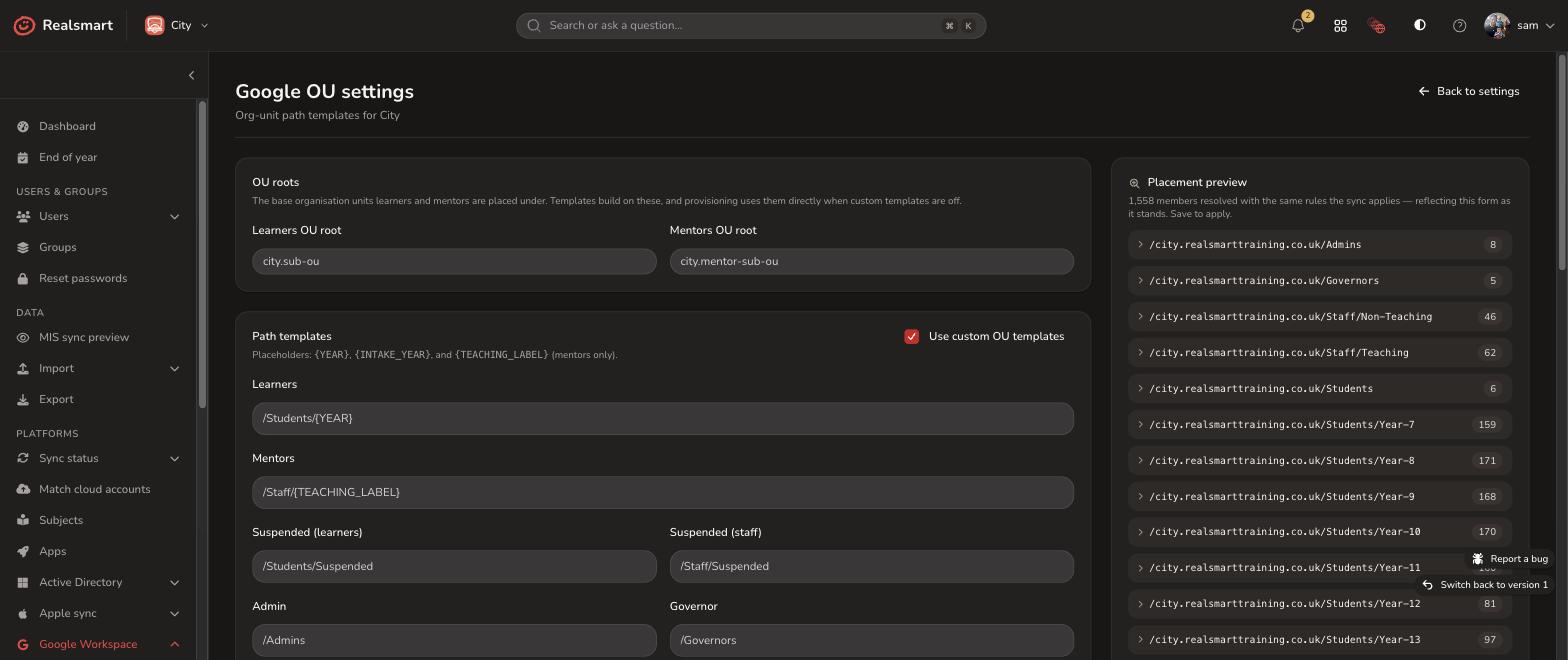Collapse the sidebar with the arrow icon

(x=191, y=75)
